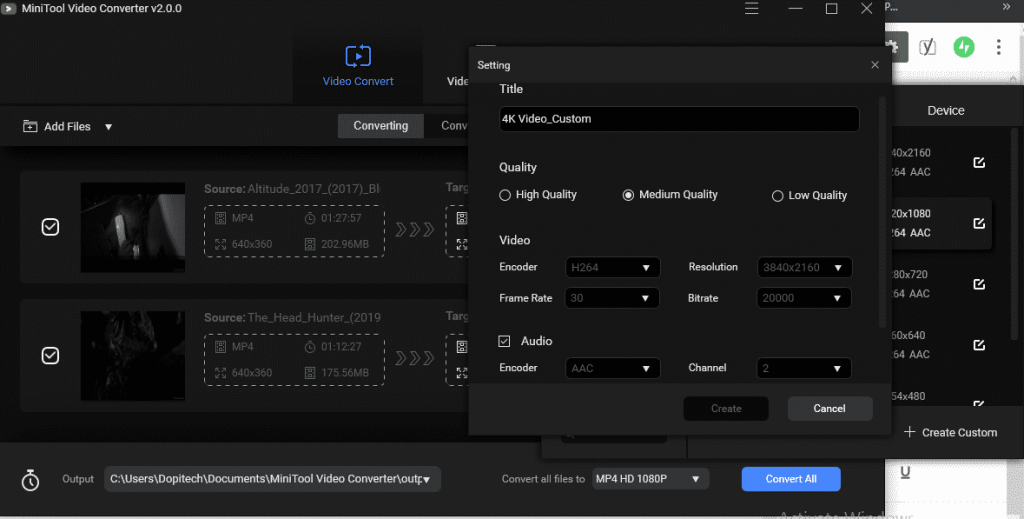Uncheck The_Head_Hunter file checkbox
The width and height of the screenshot is (1024, 519).
point(50,355)
